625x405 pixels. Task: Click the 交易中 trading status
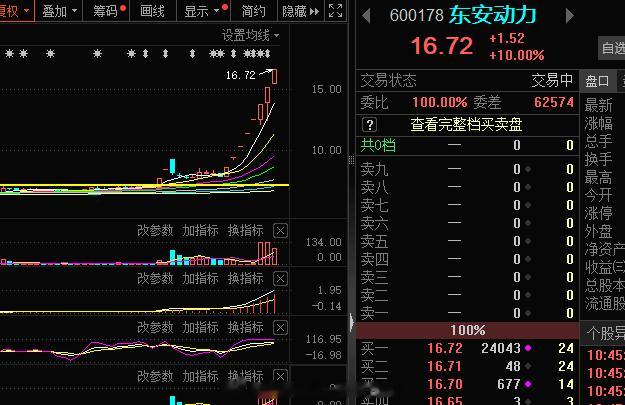[552, 81]
